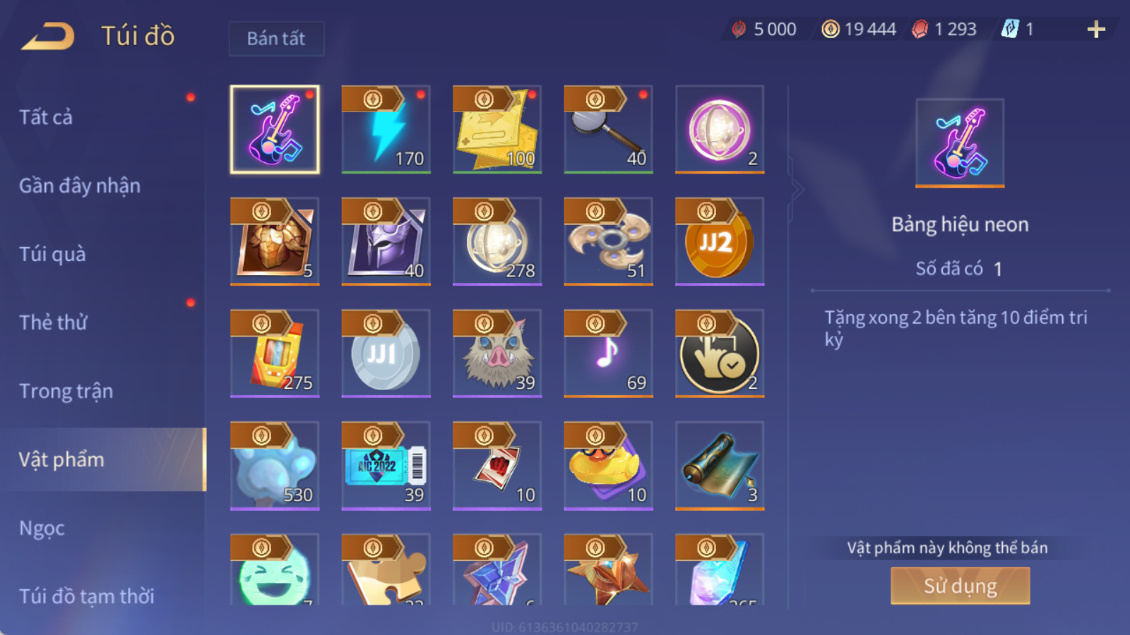1130x635 pixels.
Task: Switch to the Ngọc tab
Action: 42,528
